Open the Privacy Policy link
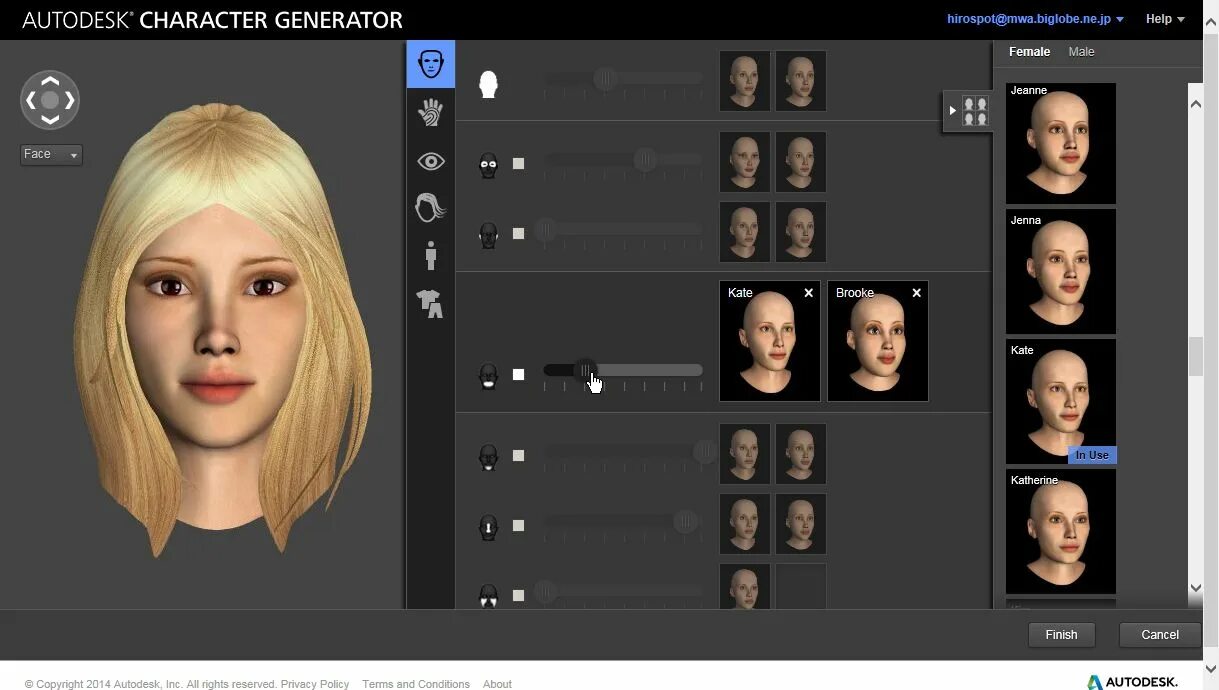This screenshot has height=690, width=1219. (x=315, y=684)
